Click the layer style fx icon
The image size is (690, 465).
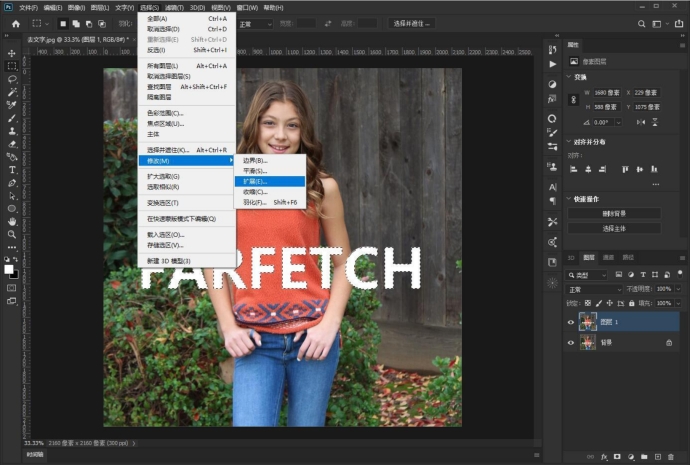pyautogui.click(x=604, y=457)
